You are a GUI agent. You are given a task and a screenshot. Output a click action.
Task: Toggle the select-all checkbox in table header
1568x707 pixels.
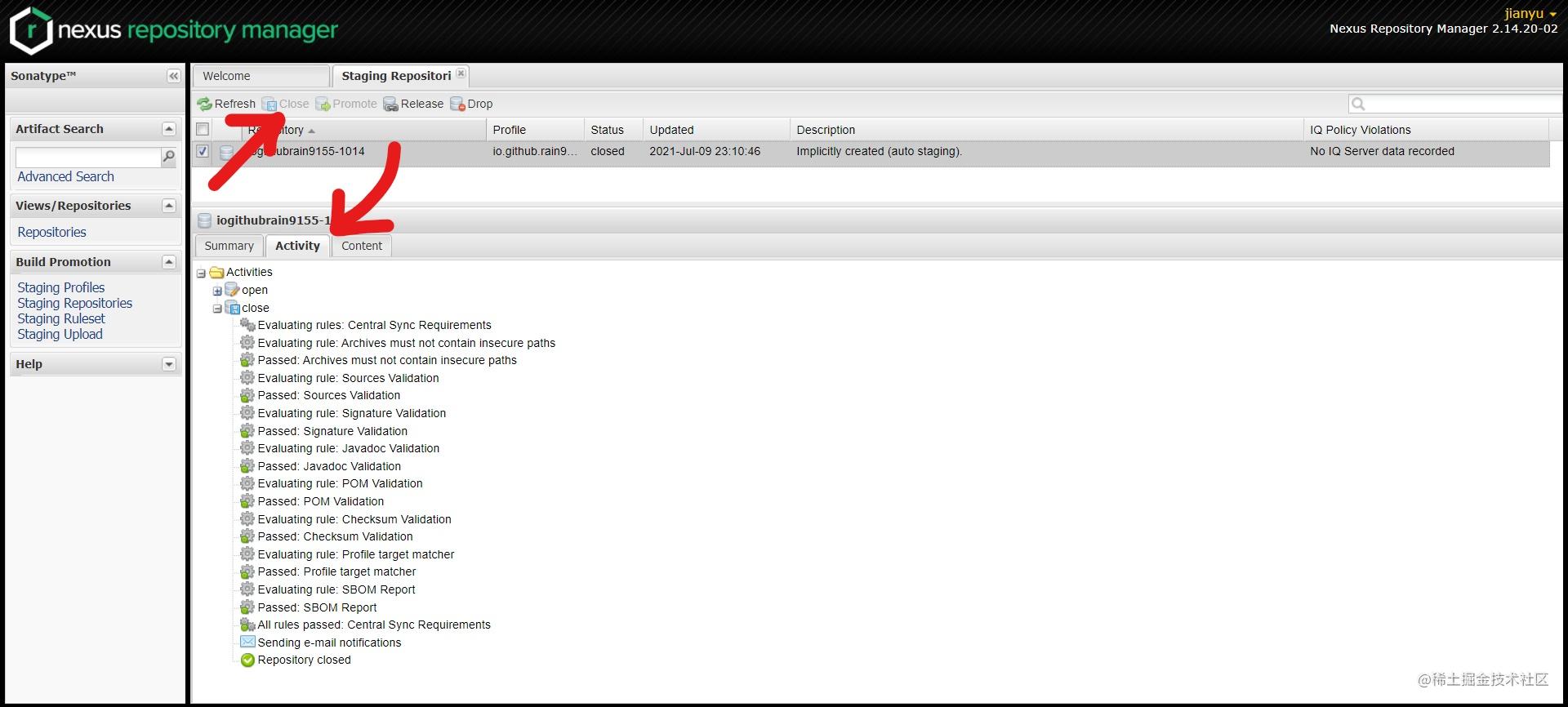pos(203,129)
